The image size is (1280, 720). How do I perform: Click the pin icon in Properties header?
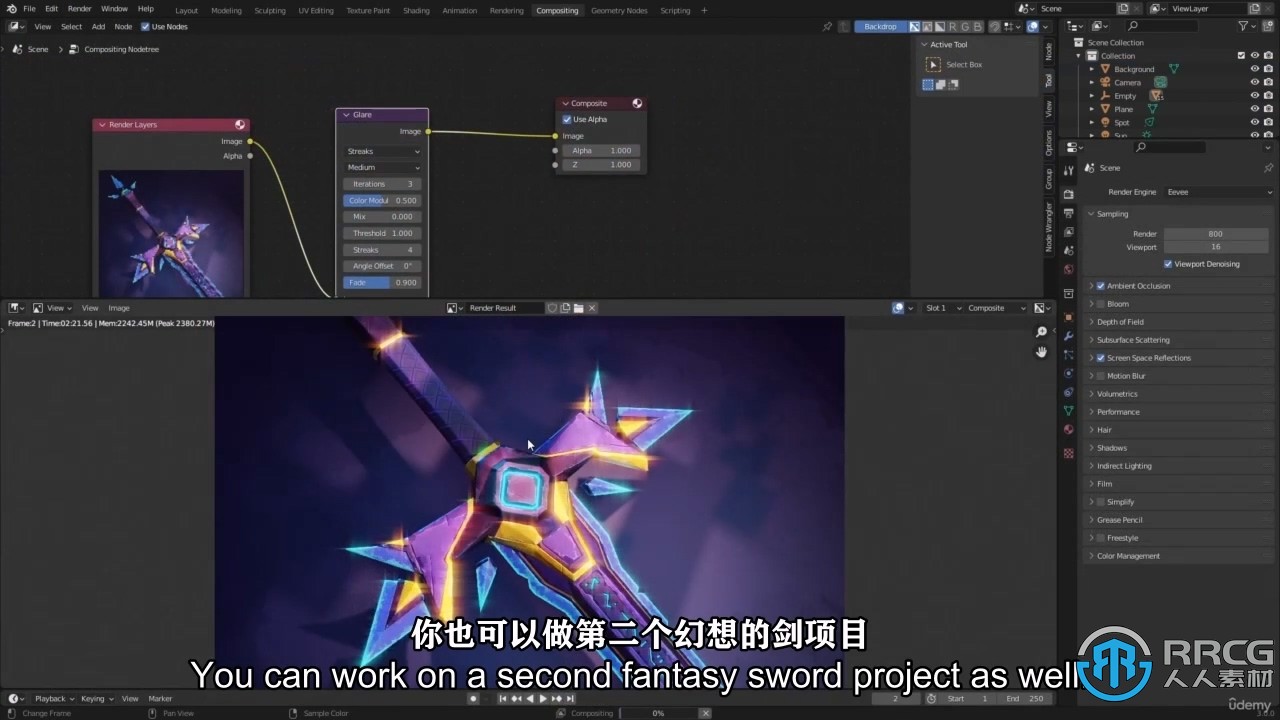coord(1268,168)
